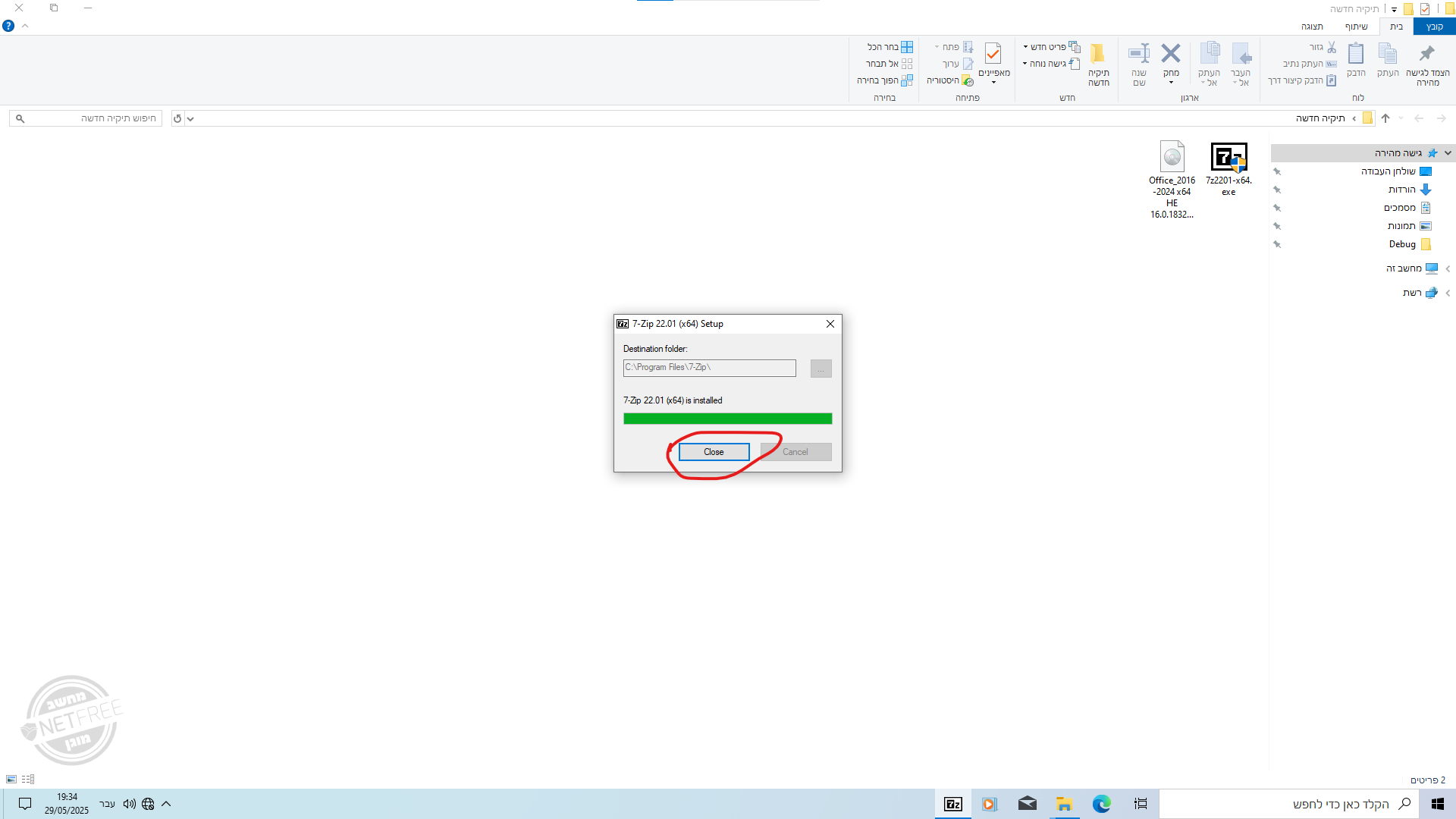The image size is (1456, 819).
Task: Open the Delete (מחק) dropdown arrow
Action: [x=1171, y=82]
